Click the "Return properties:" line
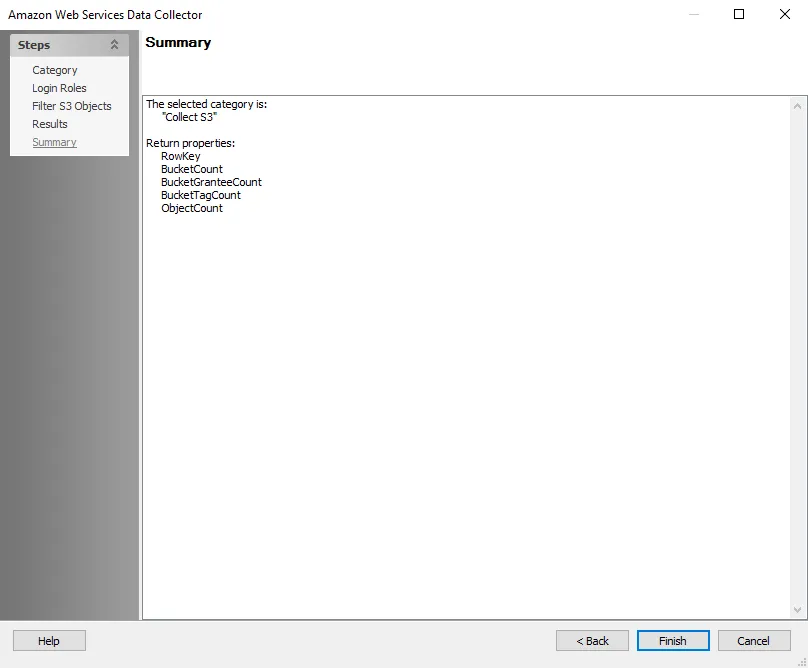This screenshot has width=808, height=668. point(190,143)
